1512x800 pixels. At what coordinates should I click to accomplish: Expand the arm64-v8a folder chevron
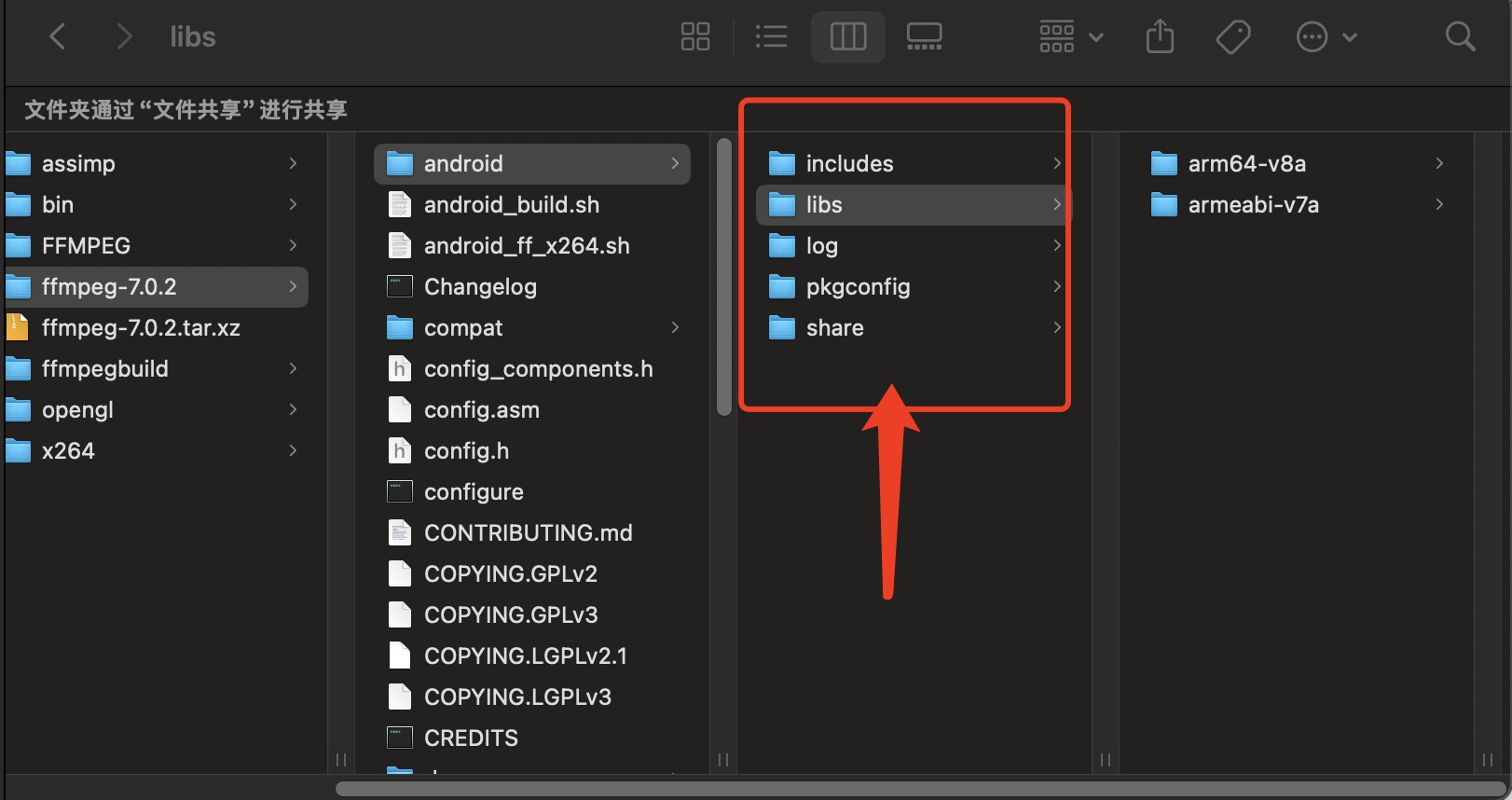coord(1439,164)
